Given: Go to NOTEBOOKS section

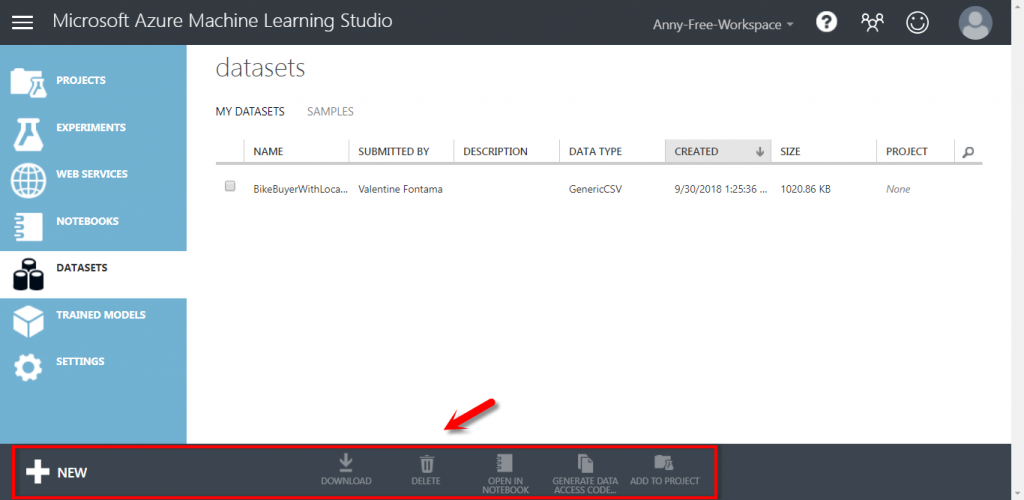Looking at the screenshot, I should coord(88,221).
